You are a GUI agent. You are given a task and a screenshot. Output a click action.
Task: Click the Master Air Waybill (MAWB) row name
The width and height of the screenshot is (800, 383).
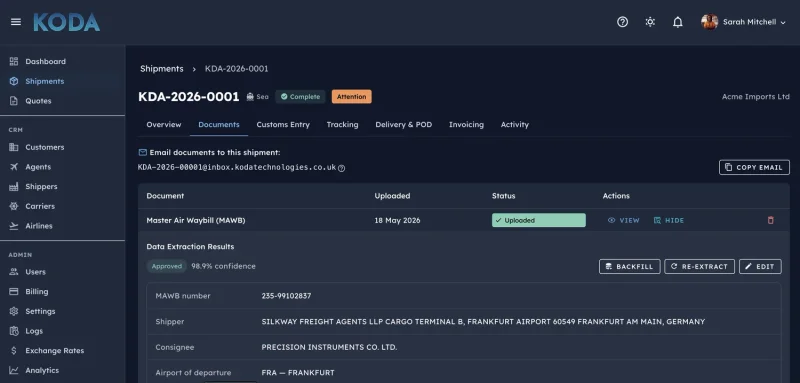coord(196,220)
